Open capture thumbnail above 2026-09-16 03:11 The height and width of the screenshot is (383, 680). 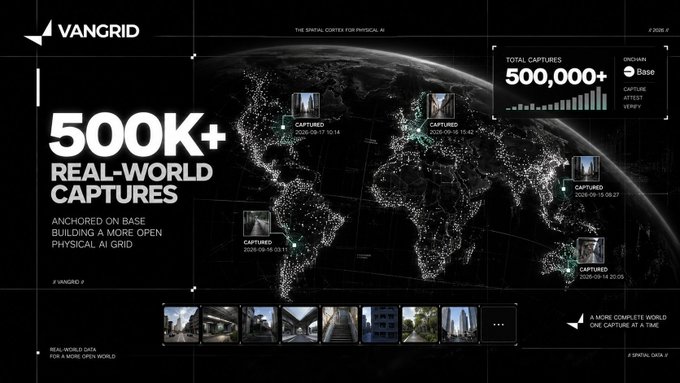tap(257, 223)
